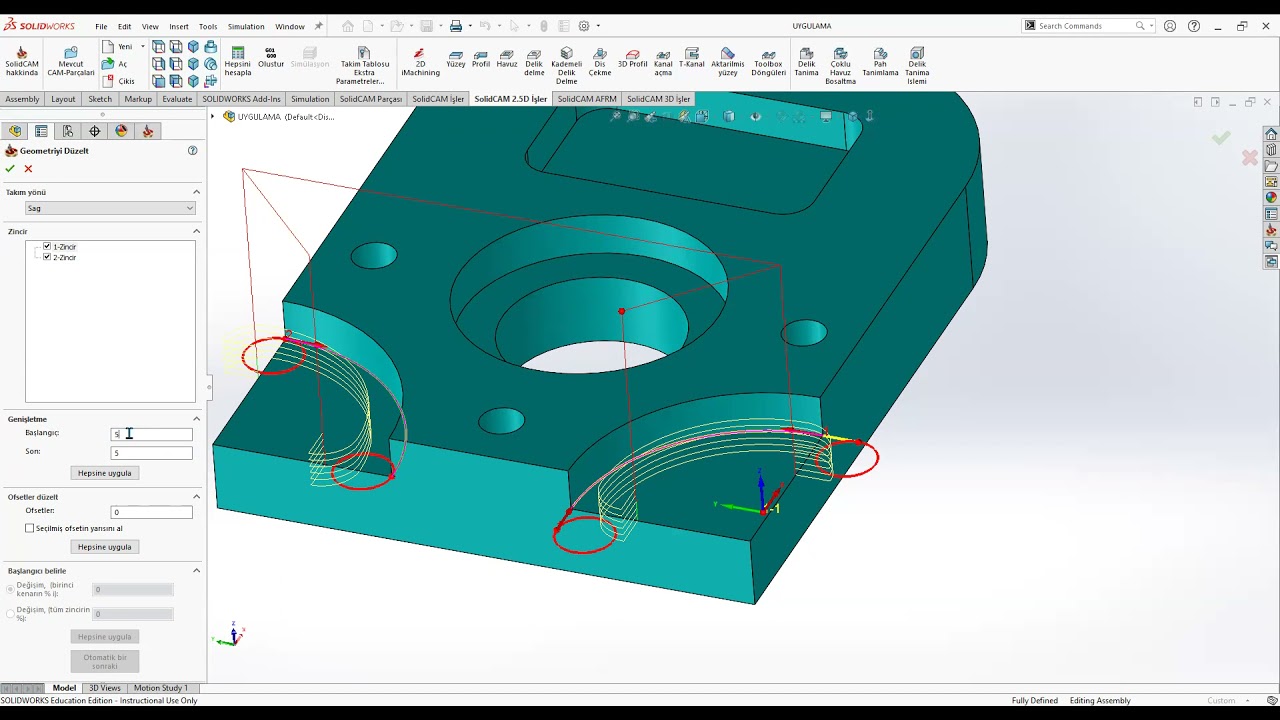
Task: Switch to PropertyManager panel tab
Action: tap(41, 131)
